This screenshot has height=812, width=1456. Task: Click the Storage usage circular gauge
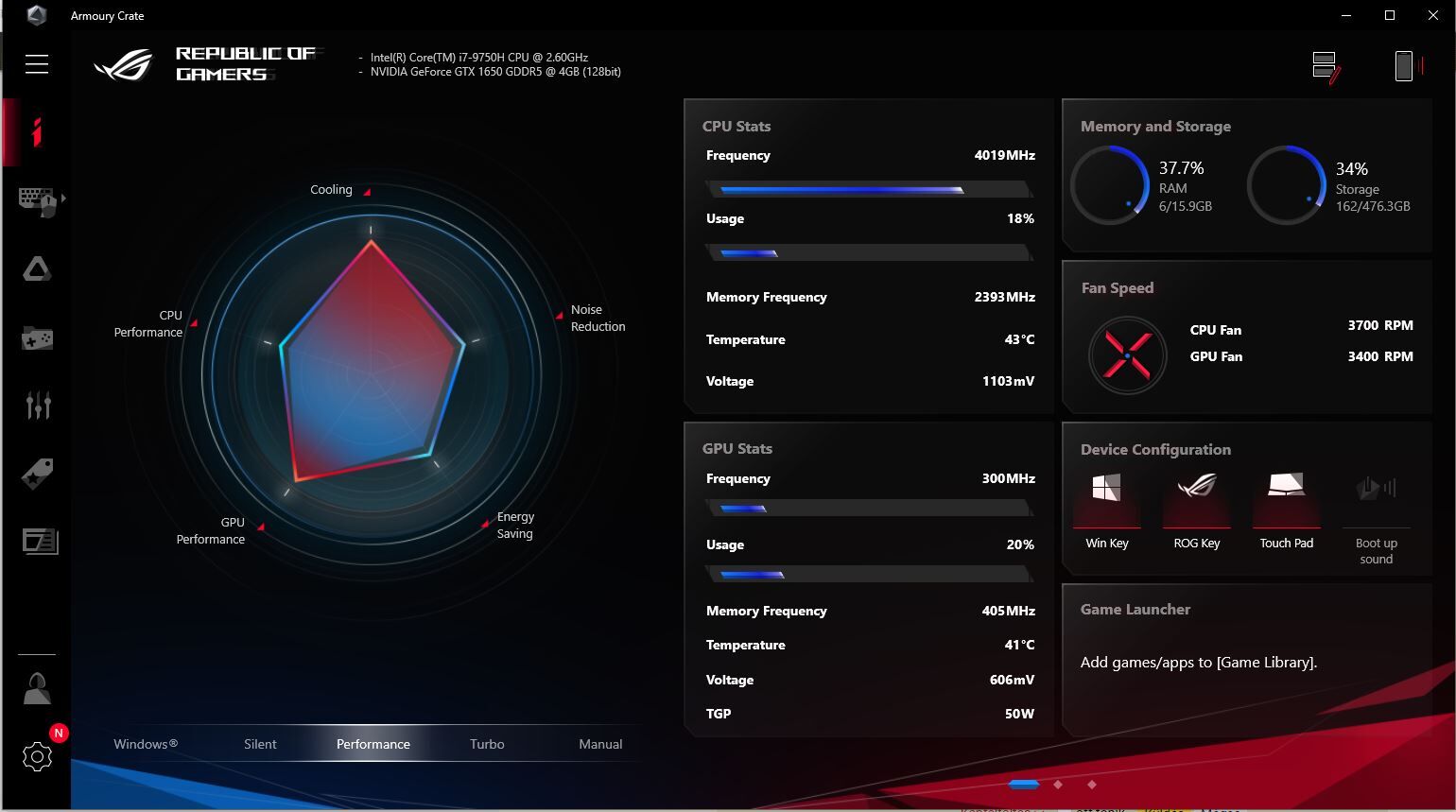point(1287,185)
